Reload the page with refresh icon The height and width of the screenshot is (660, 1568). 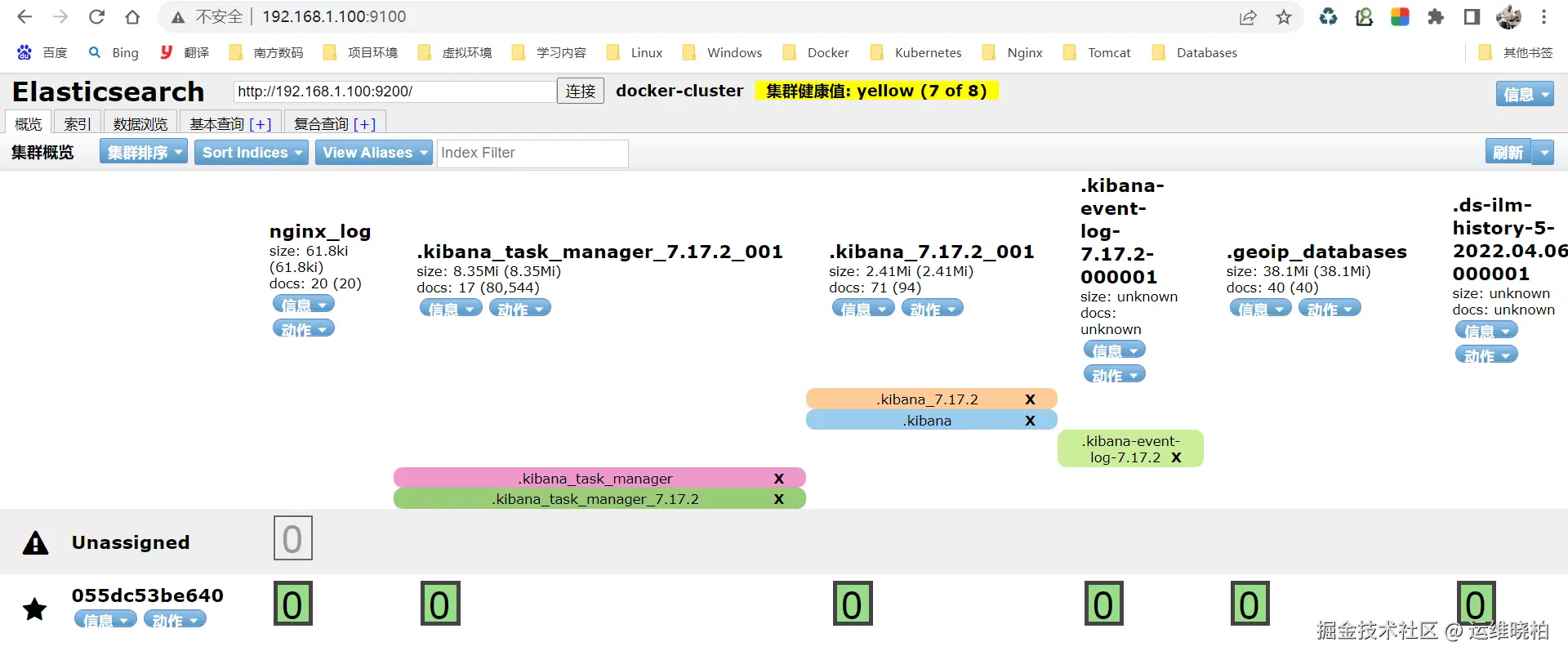96,16
